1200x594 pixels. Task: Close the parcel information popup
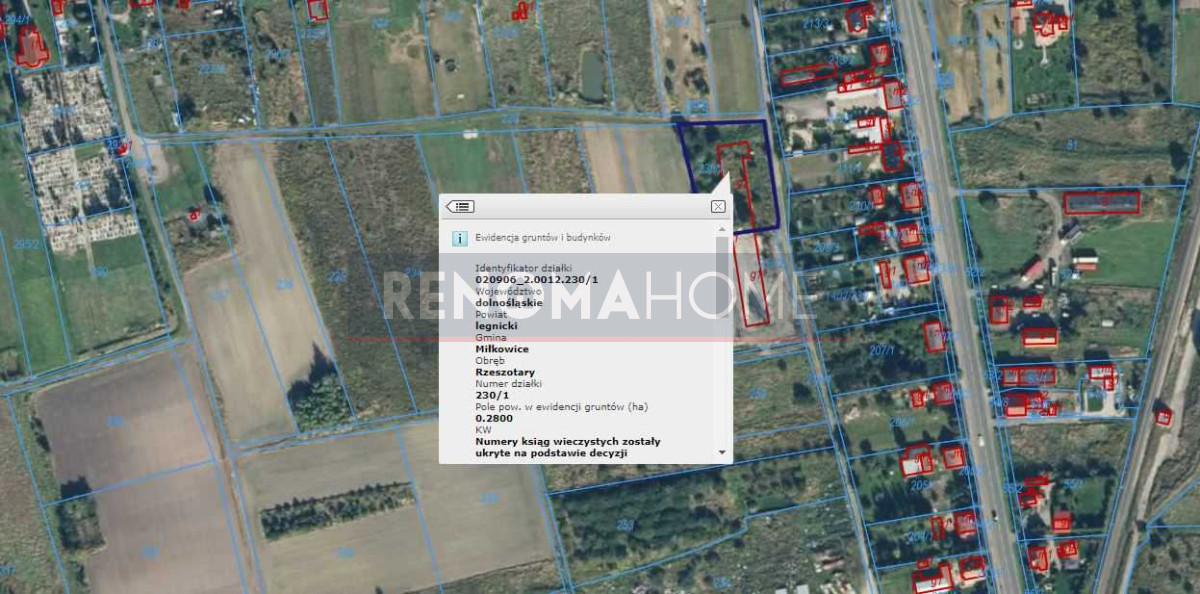coord(717,207)
